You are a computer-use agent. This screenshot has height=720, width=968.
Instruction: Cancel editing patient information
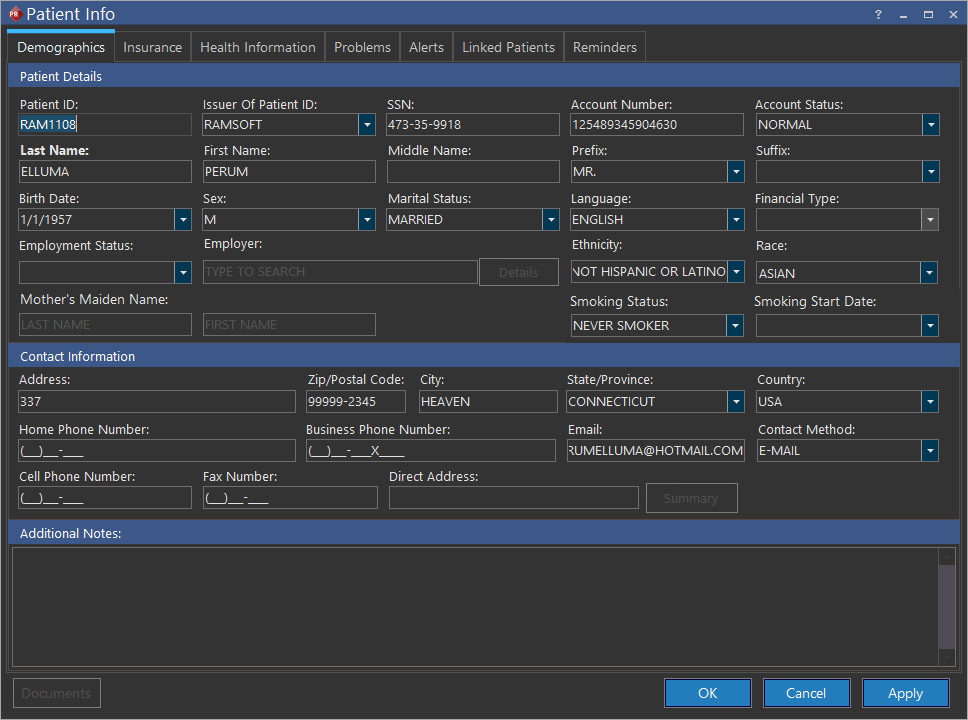tap(806, 693)
